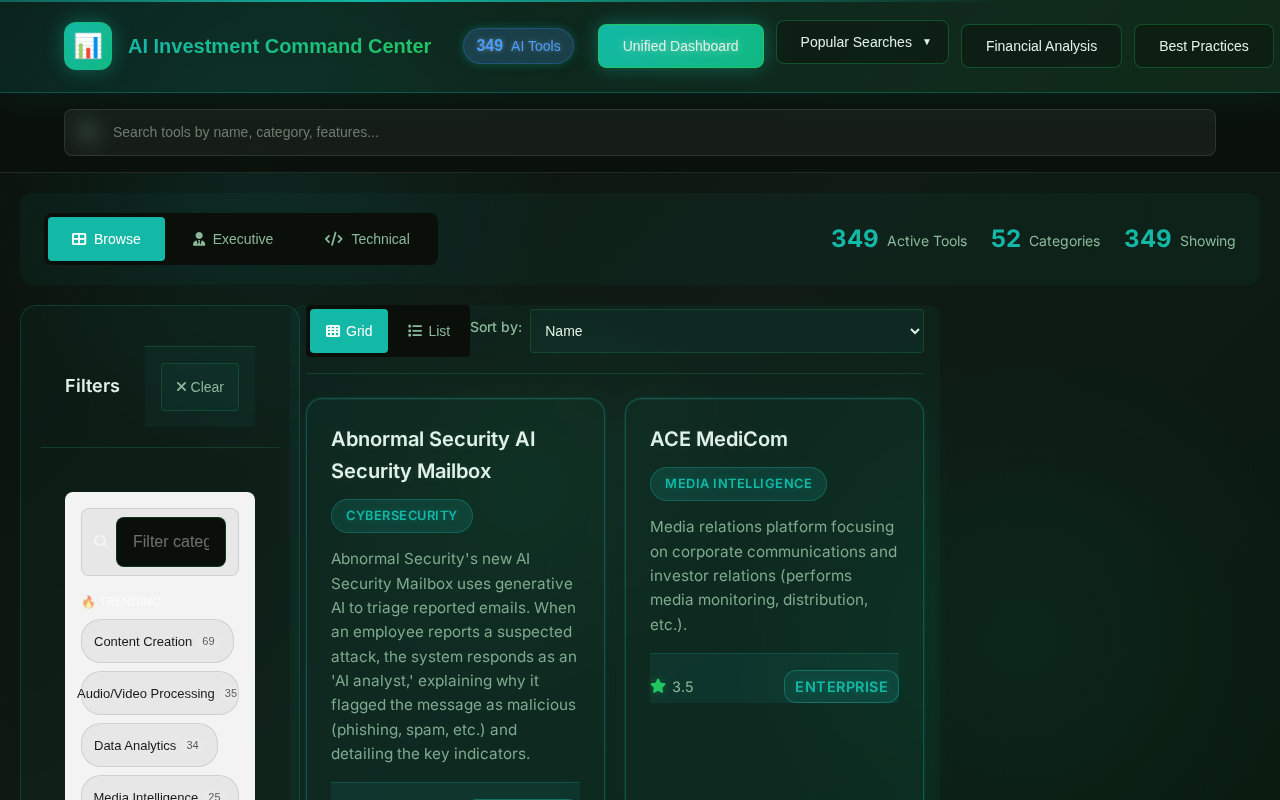Clear all filters
Image resolution: width=1280 pixels, height=800 pixels.
tap(200, 387)
